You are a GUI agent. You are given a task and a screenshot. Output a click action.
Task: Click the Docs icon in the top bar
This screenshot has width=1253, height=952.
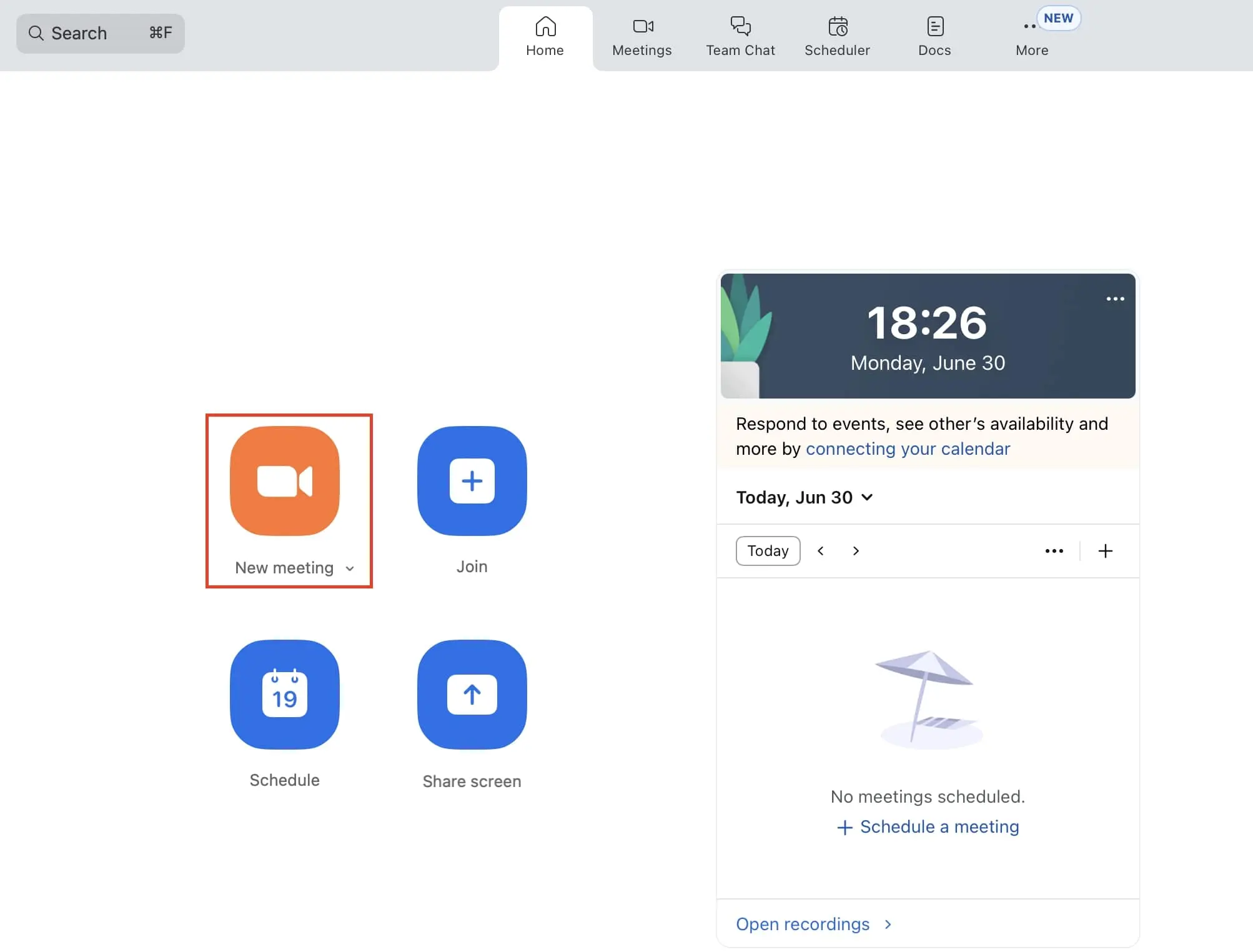tap(934, 26)
